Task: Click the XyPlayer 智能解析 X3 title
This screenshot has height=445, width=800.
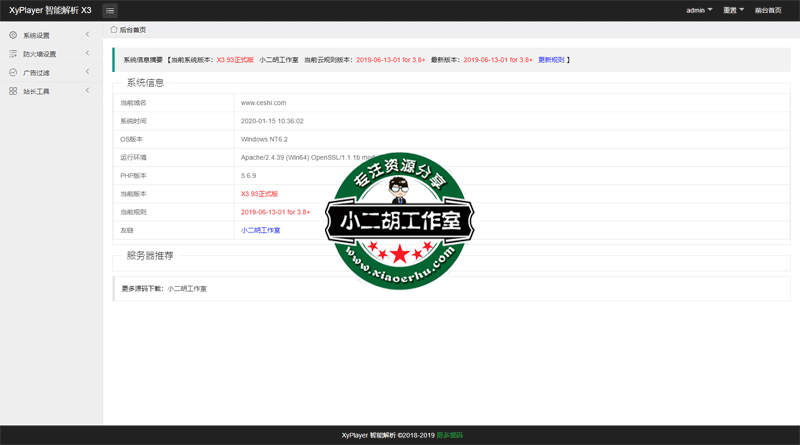Action: click(50, 10)
